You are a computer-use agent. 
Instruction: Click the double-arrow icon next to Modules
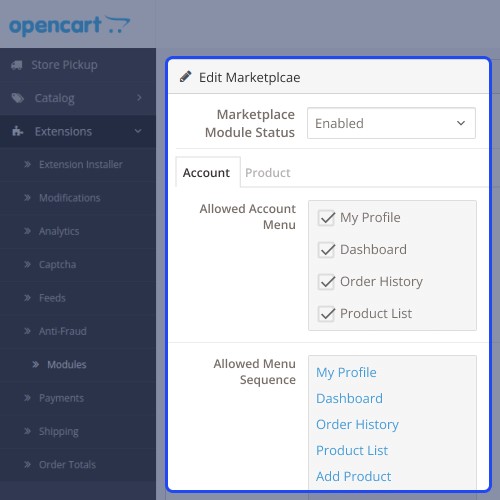tap(36, 364)
